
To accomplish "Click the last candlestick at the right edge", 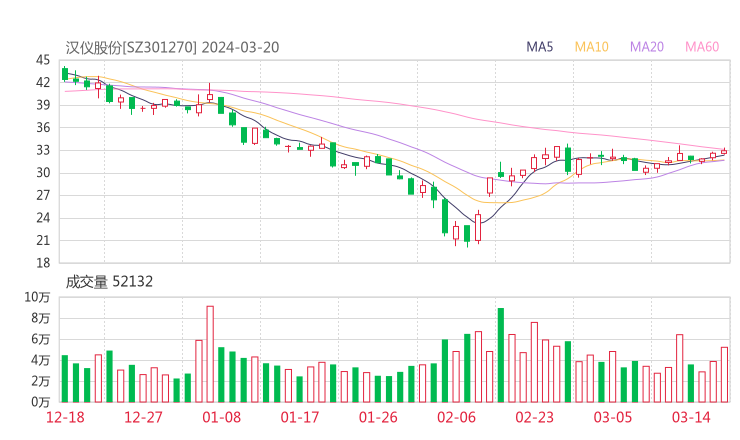I will click(724, 152).
